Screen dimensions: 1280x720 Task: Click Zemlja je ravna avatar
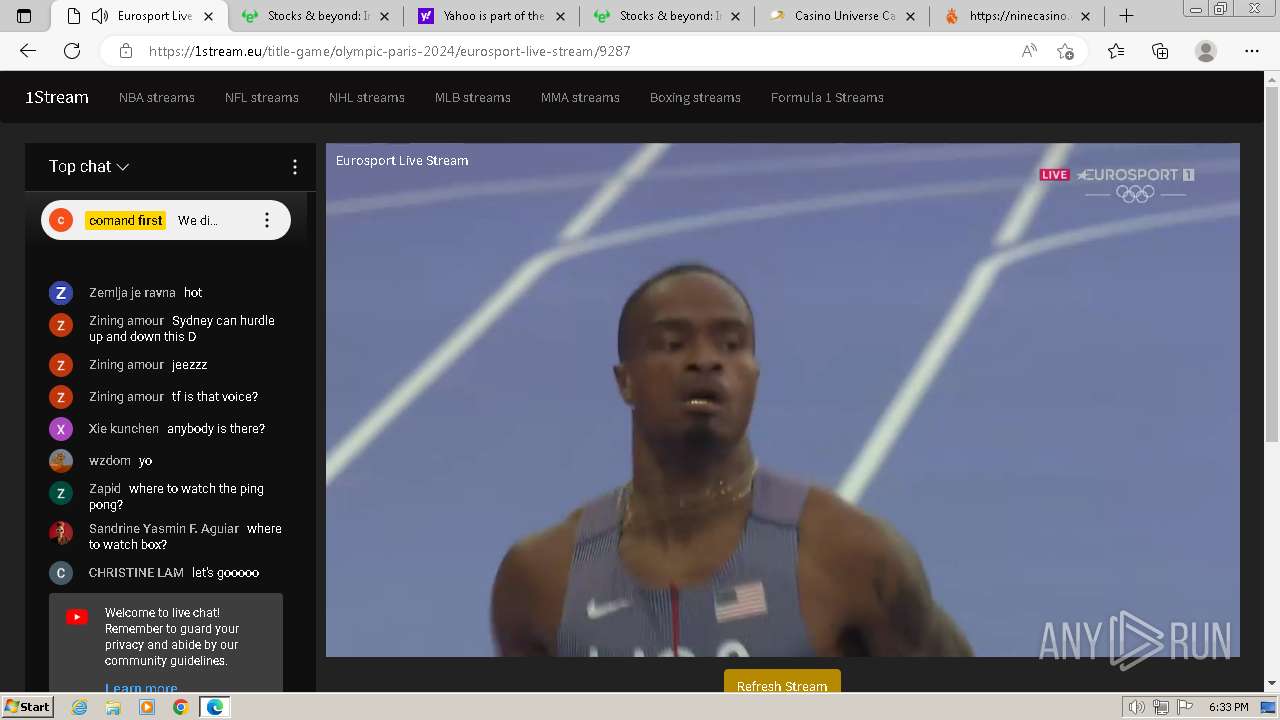point(61,293)
